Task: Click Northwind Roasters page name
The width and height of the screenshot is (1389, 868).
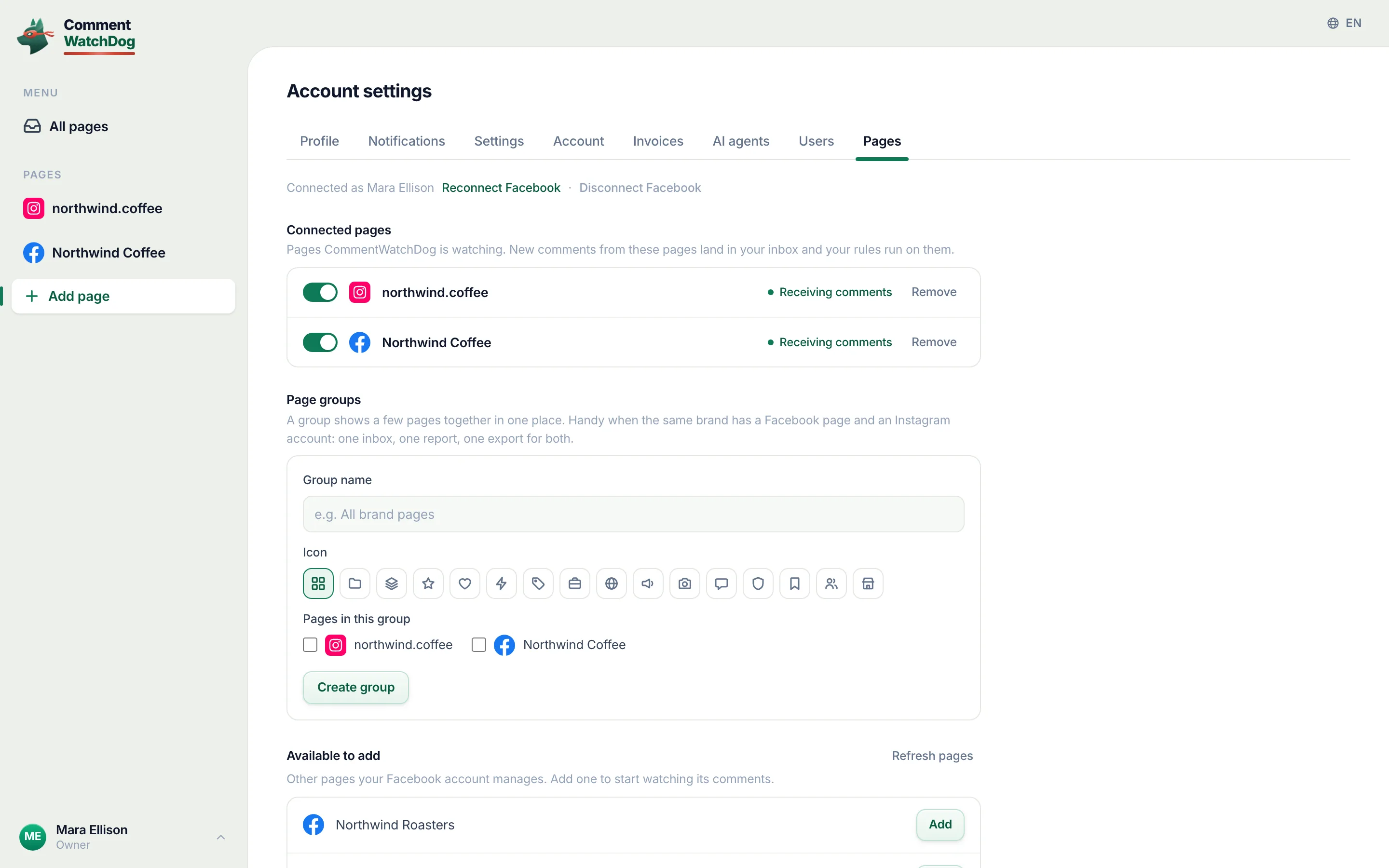Action: tap(395, 825)
